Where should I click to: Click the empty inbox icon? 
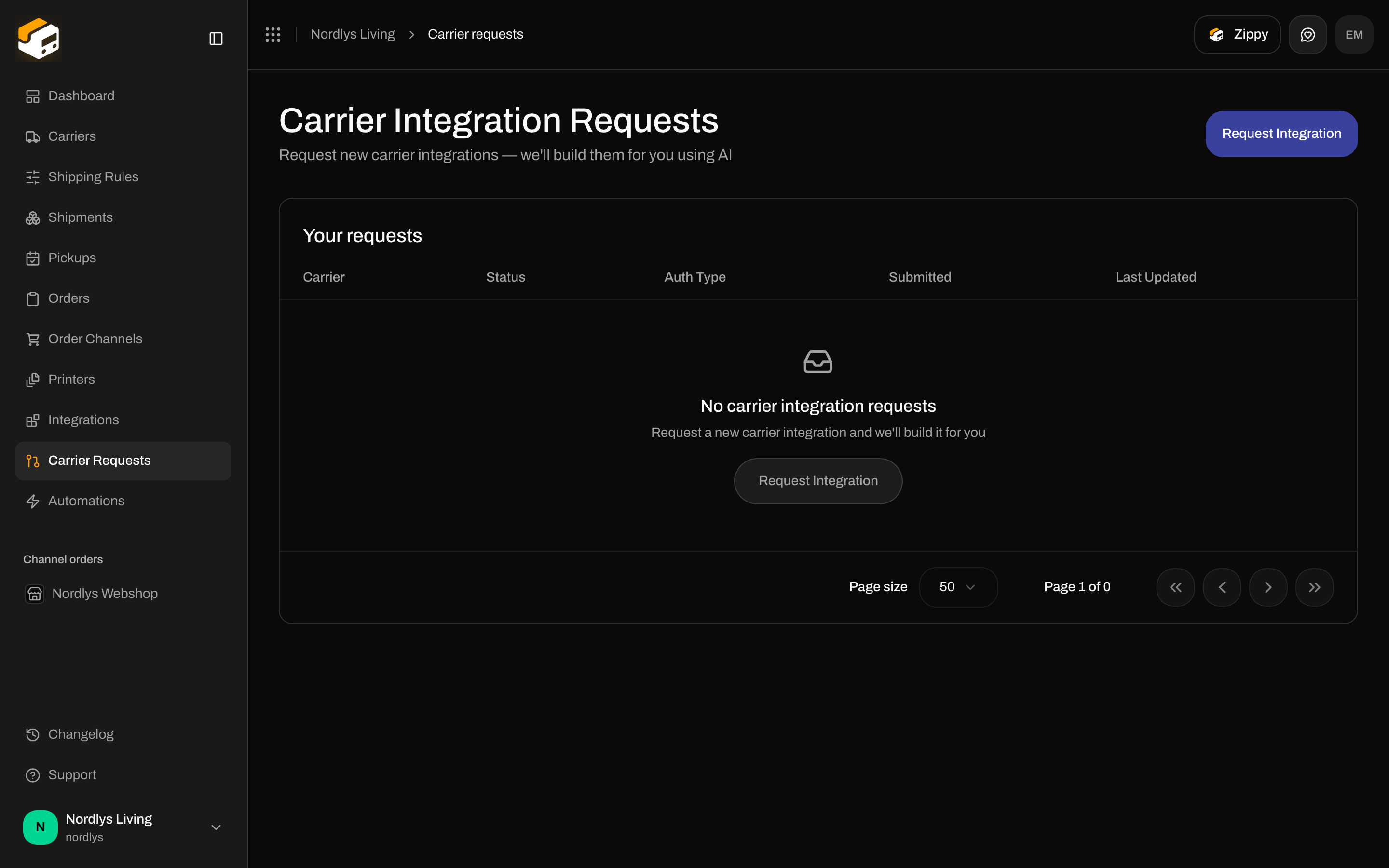click(818, 362)
